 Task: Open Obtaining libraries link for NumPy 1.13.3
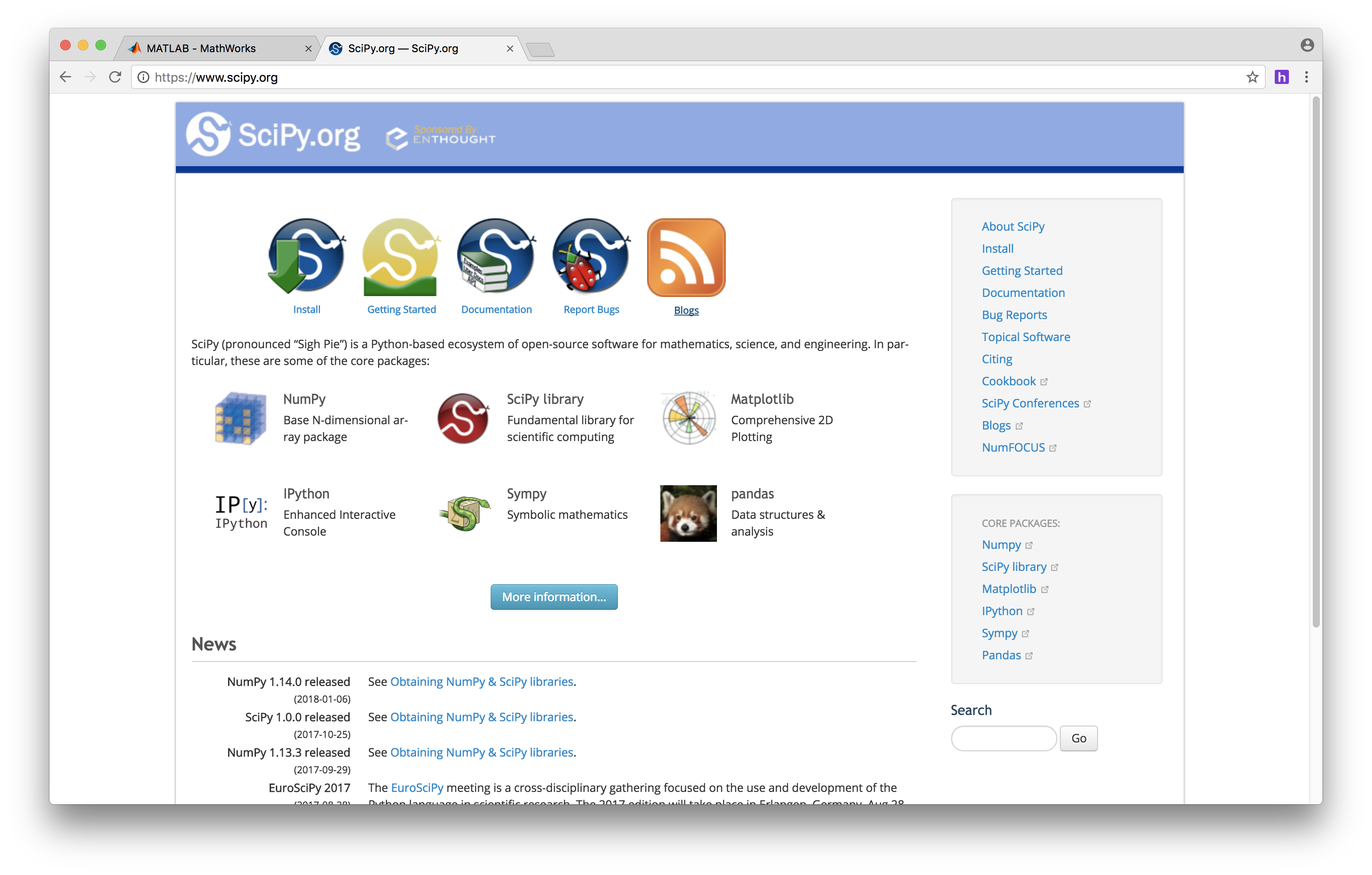[481, 752]
